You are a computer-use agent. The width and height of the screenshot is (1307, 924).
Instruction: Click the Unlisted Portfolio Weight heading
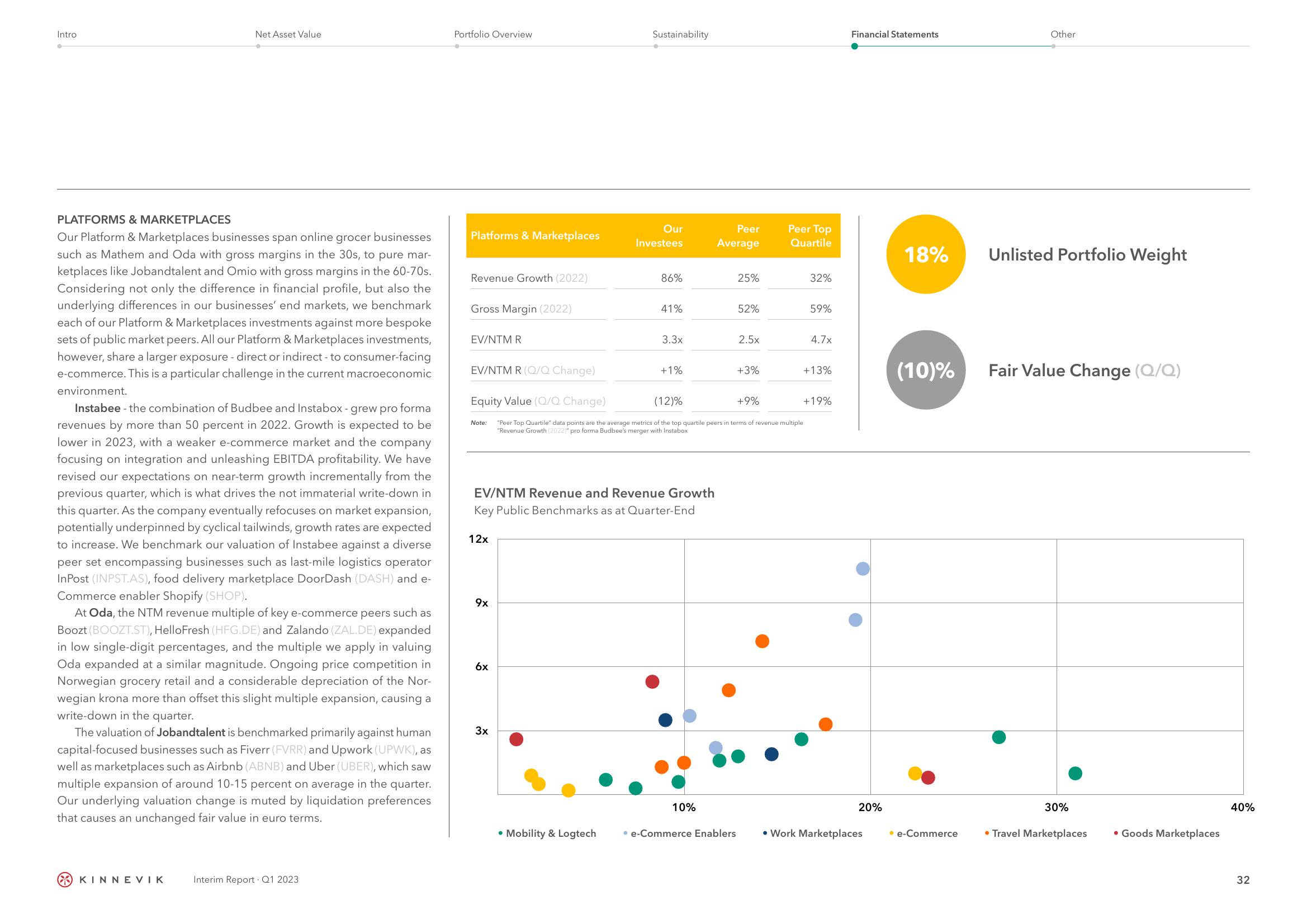1087,254
